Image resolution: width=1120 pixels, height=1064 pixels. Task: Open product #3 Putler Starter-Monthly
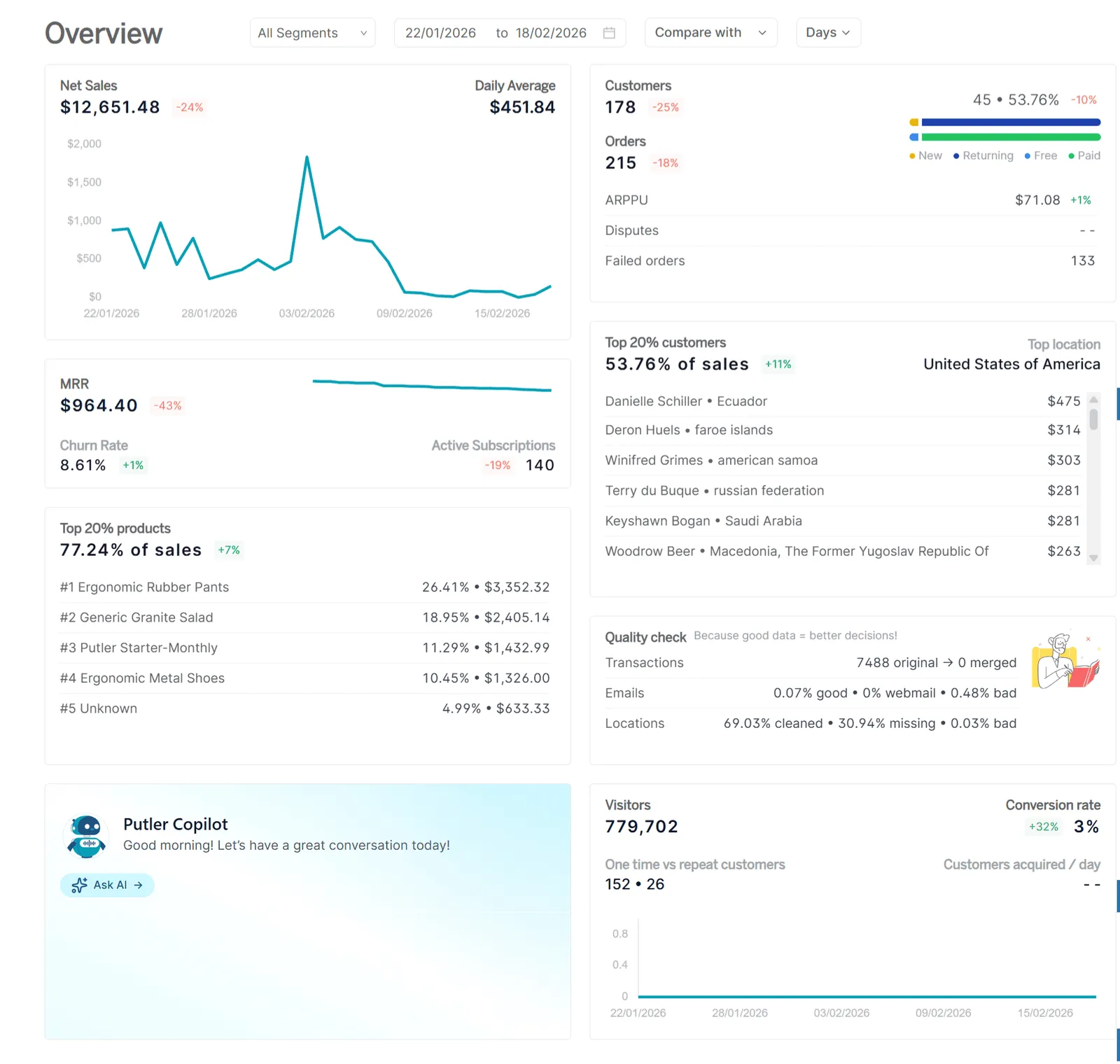[x=305, y=647]
